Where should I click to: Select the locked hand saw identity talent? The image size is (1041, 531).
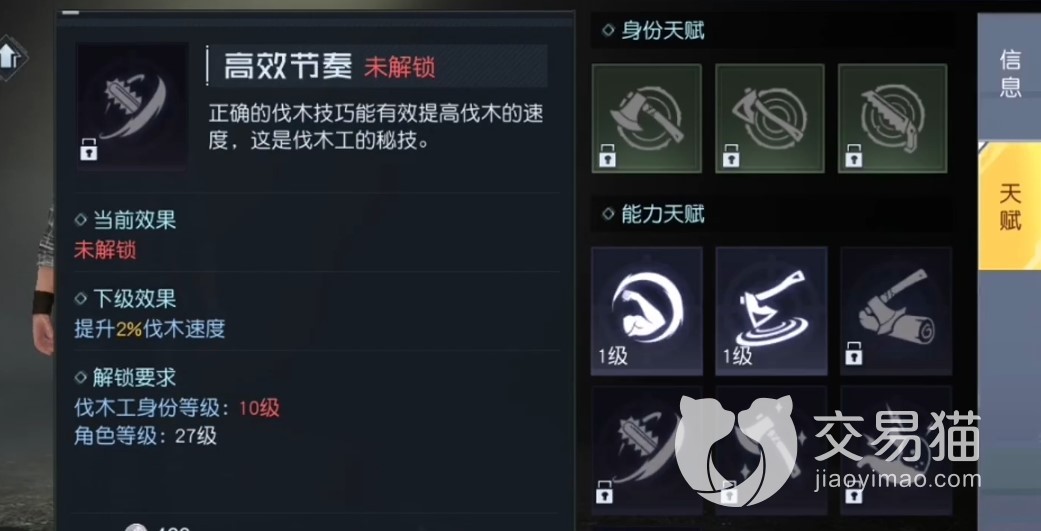point(893,118)
